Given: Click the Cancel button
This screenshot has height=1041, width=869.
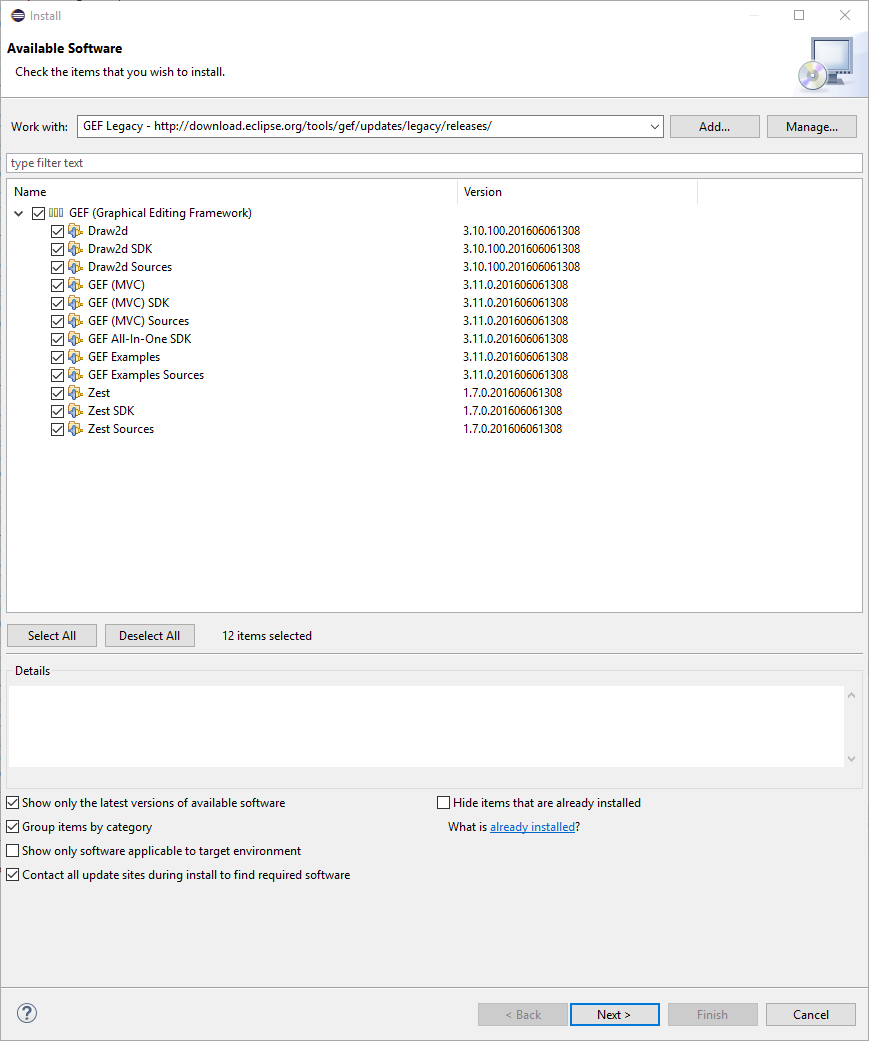Looking at the screenshot, I should pyautogui.click(x=811, y=1014).
